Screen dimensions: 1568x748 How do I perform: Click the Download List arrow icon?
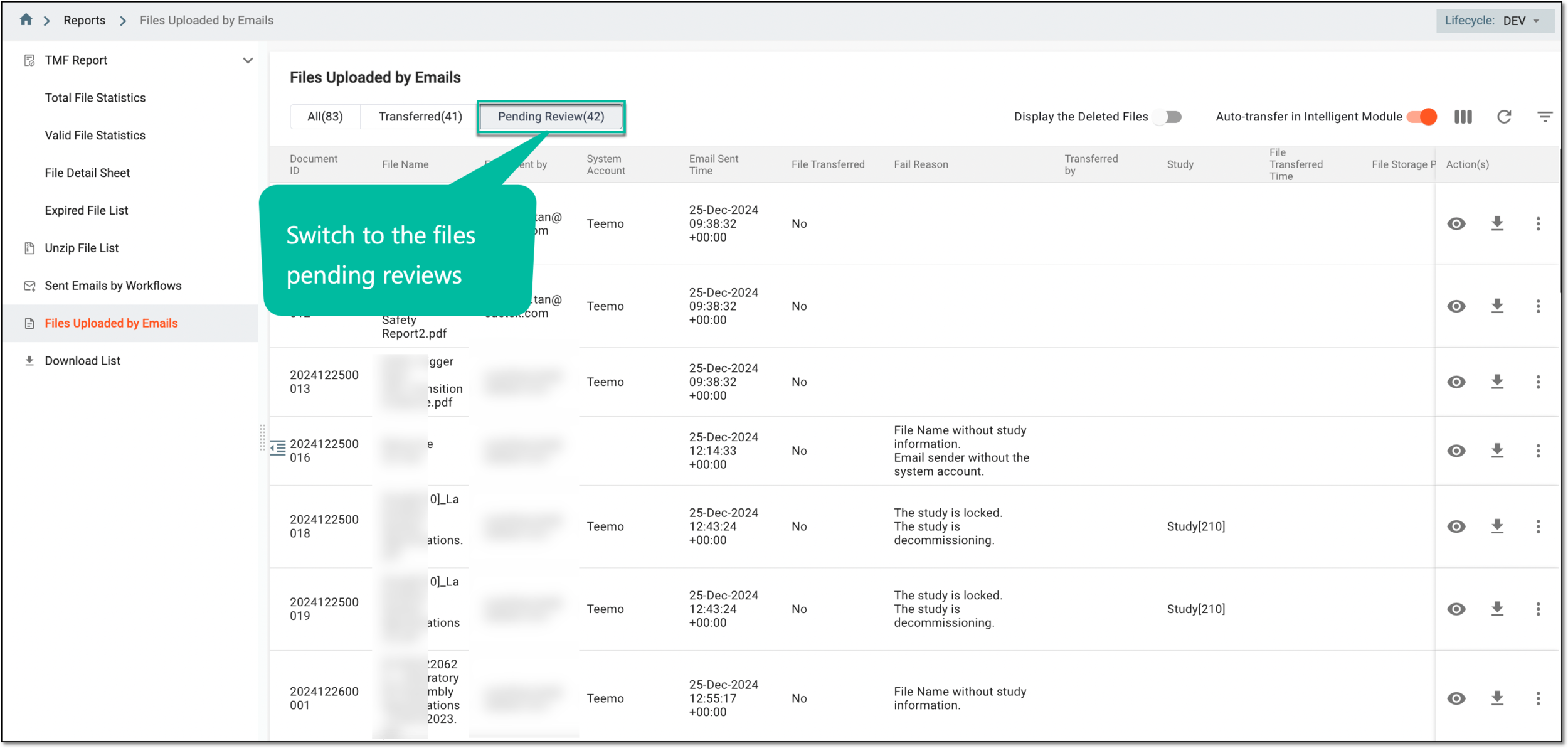coord(29,361)
